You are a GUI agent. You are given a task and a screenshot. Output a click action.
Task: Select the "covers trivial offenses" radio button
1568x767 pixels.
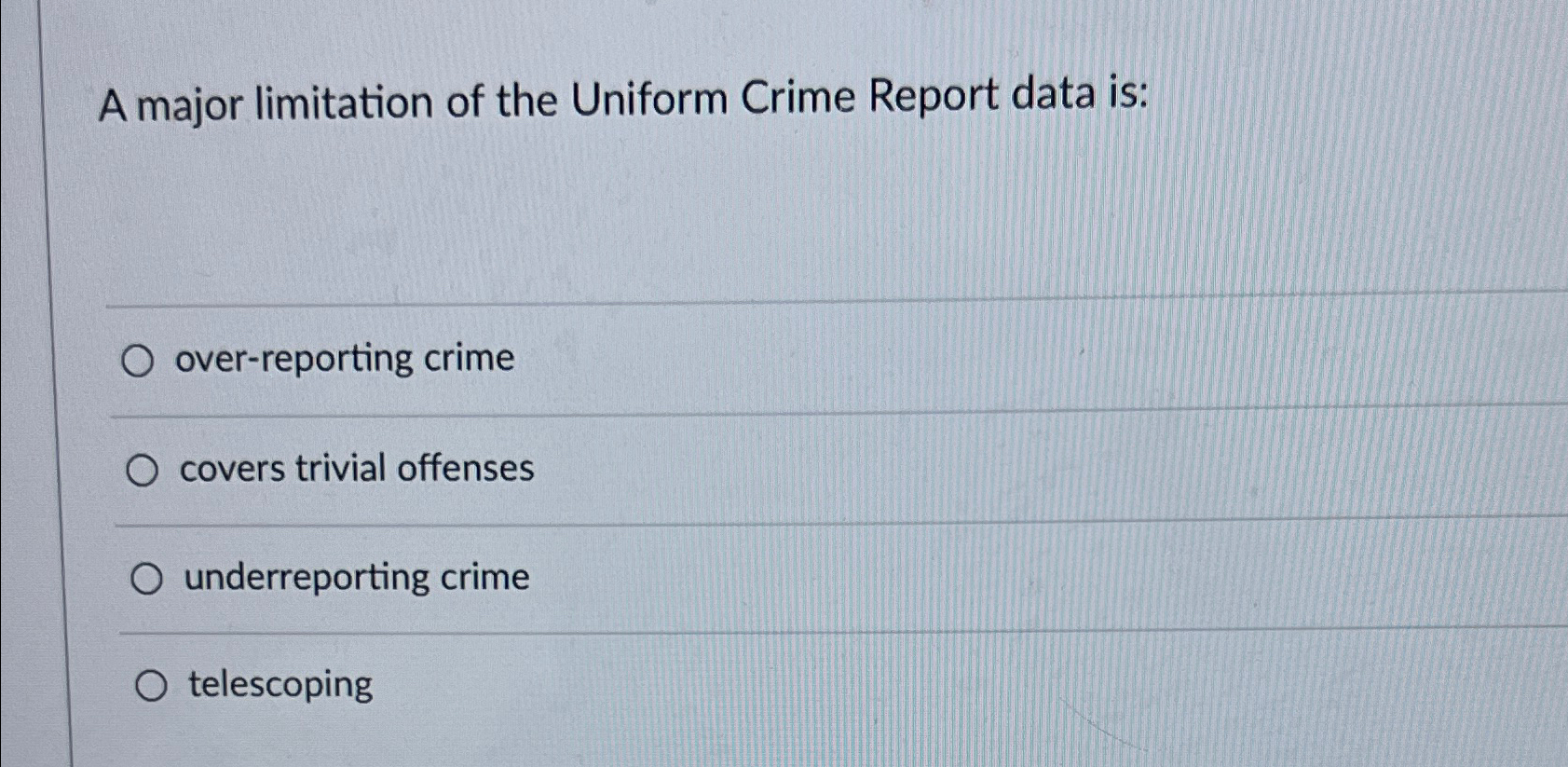coord(144,470)
